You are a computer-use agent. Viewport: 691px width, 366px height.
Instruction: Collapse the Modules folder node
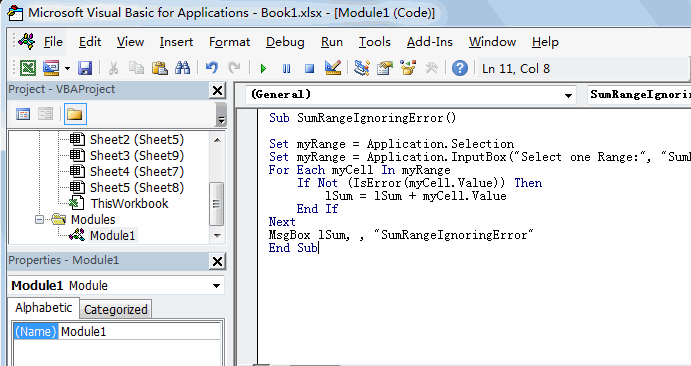tap(40, 219)
